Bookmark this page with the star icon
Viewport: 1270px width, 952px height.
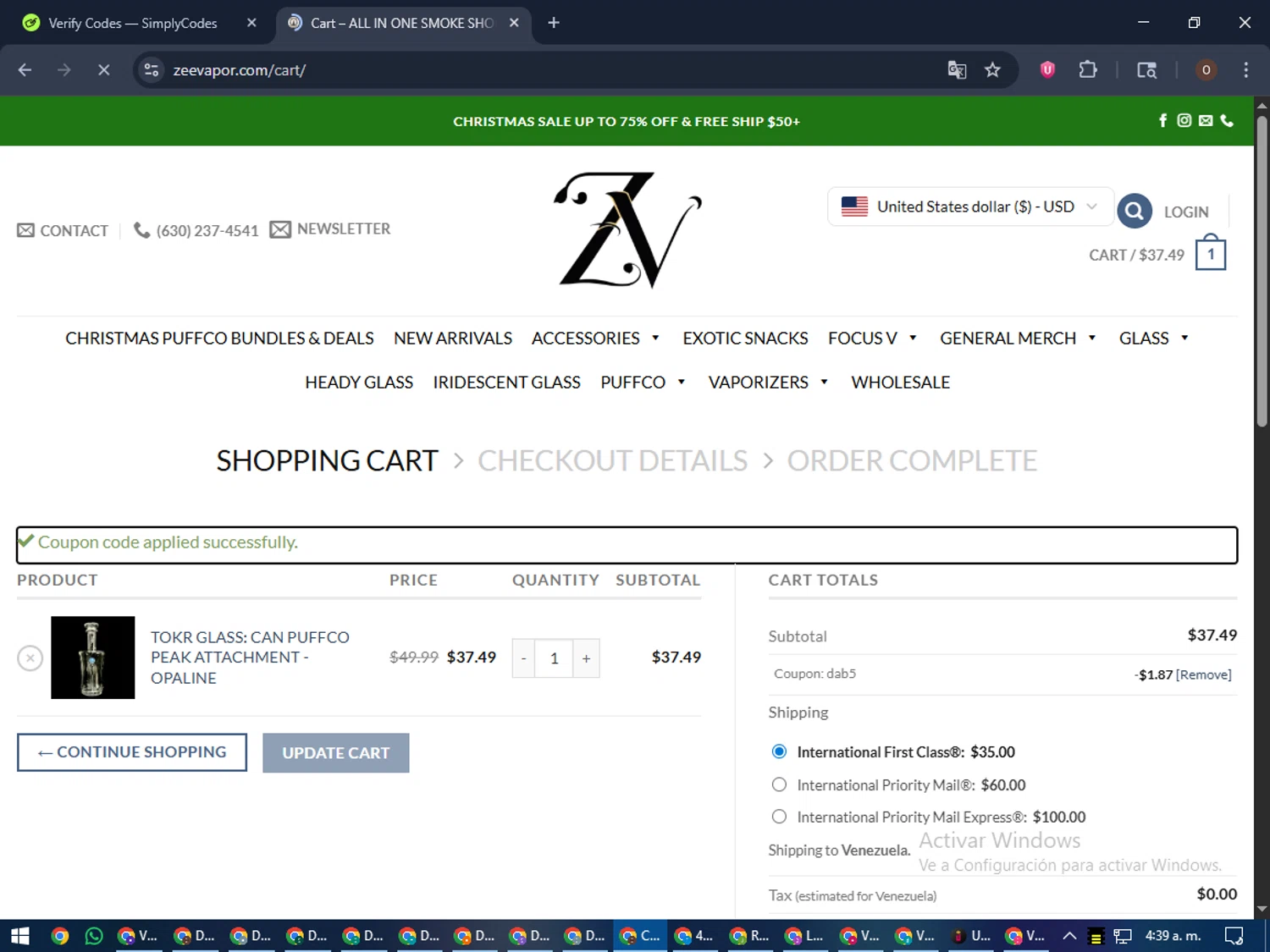coord(992,69)
